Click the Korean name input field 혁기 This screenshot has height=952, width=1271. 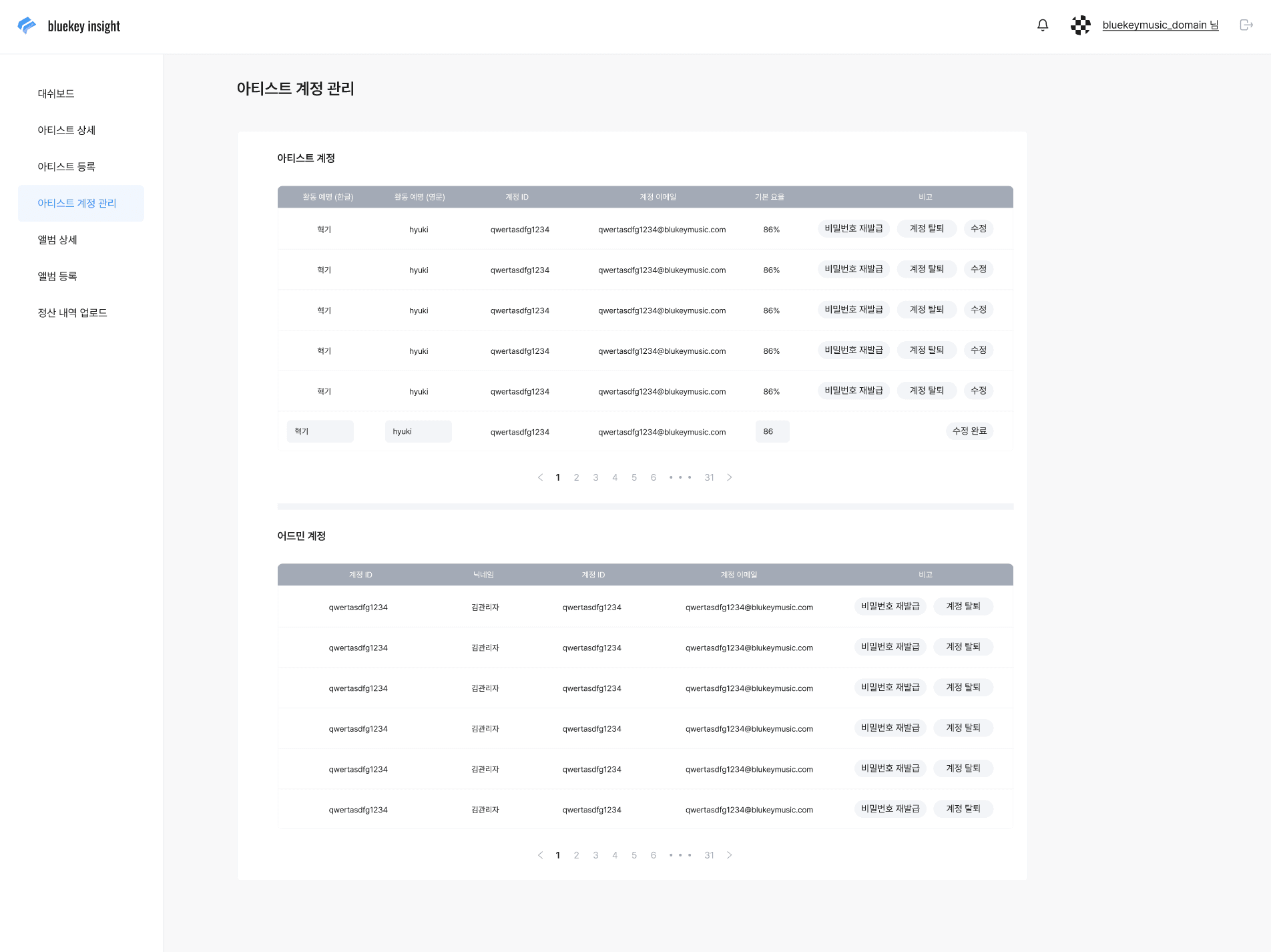pyautogui.click(x=320, y=431)
